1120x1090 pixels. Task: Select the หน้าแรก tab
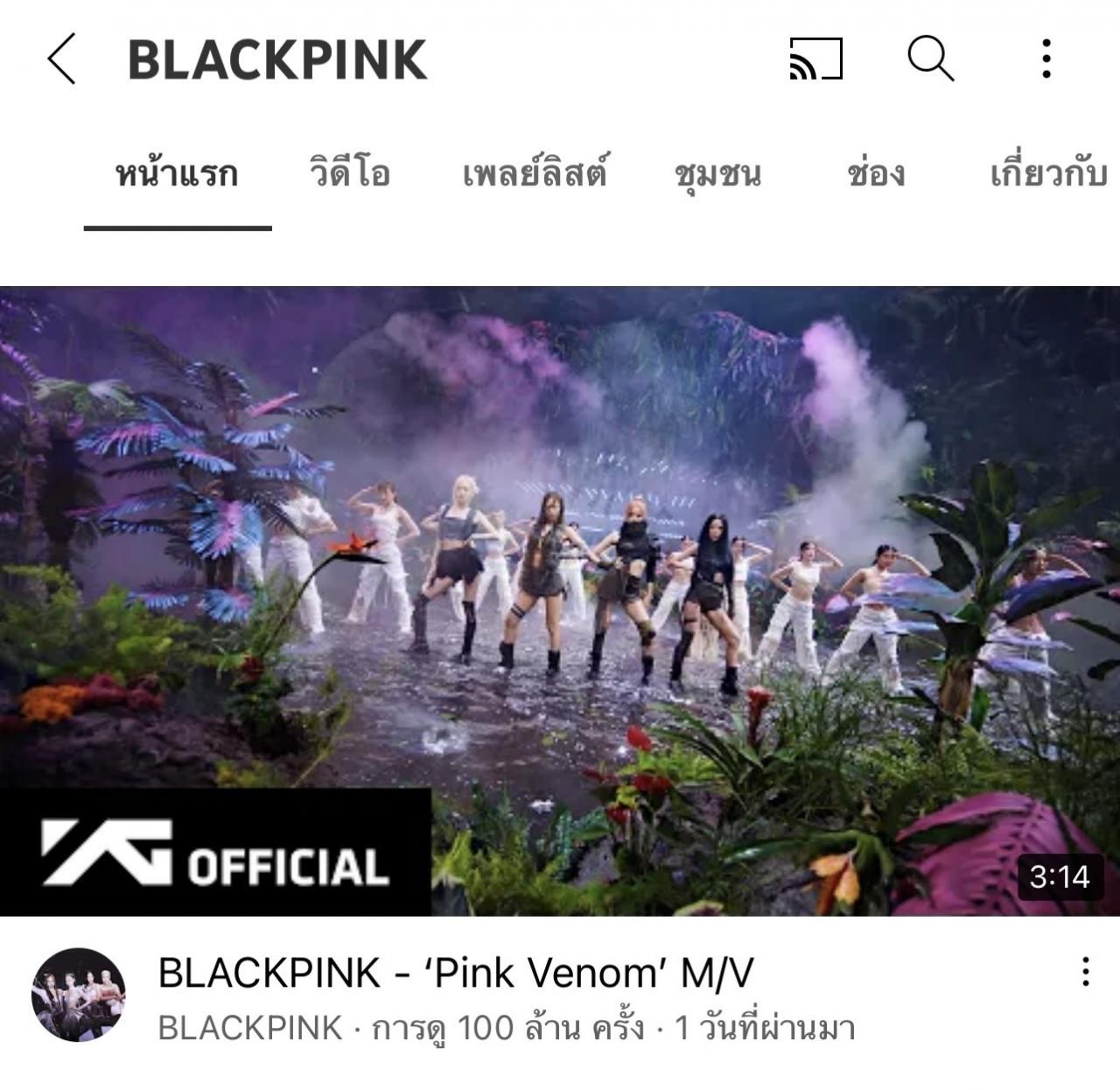pyautogui.click(x=177, y=172)
